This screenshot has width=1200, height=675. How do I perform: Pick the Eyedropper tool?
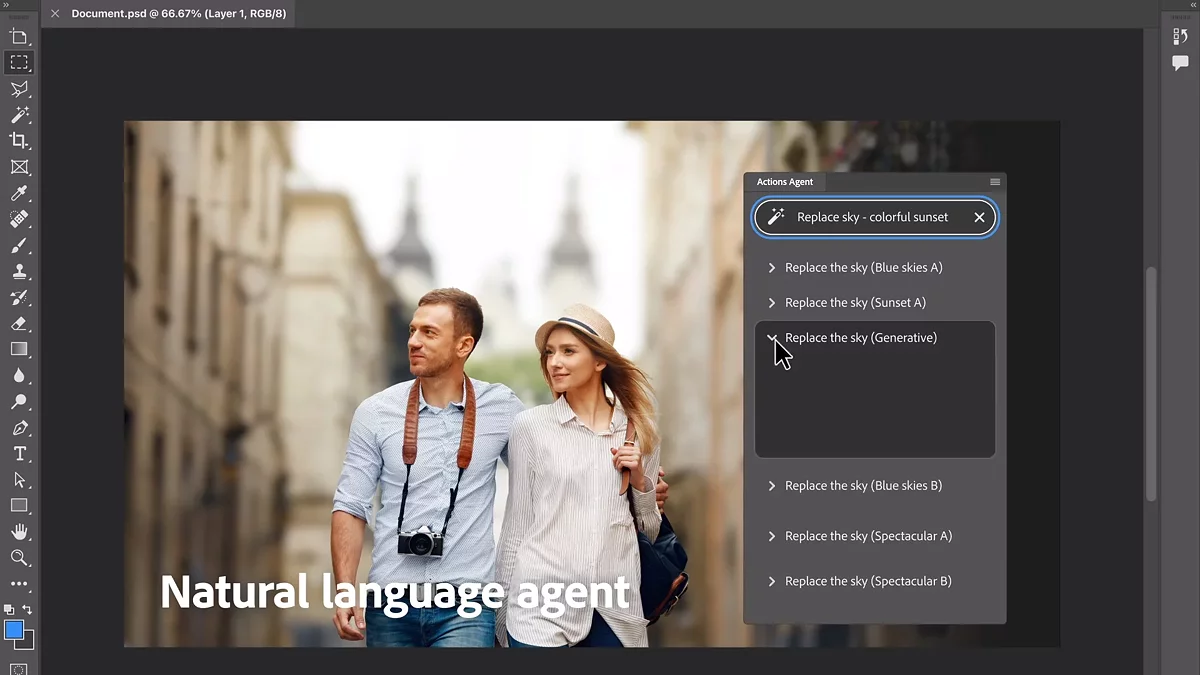click(19, 193)
